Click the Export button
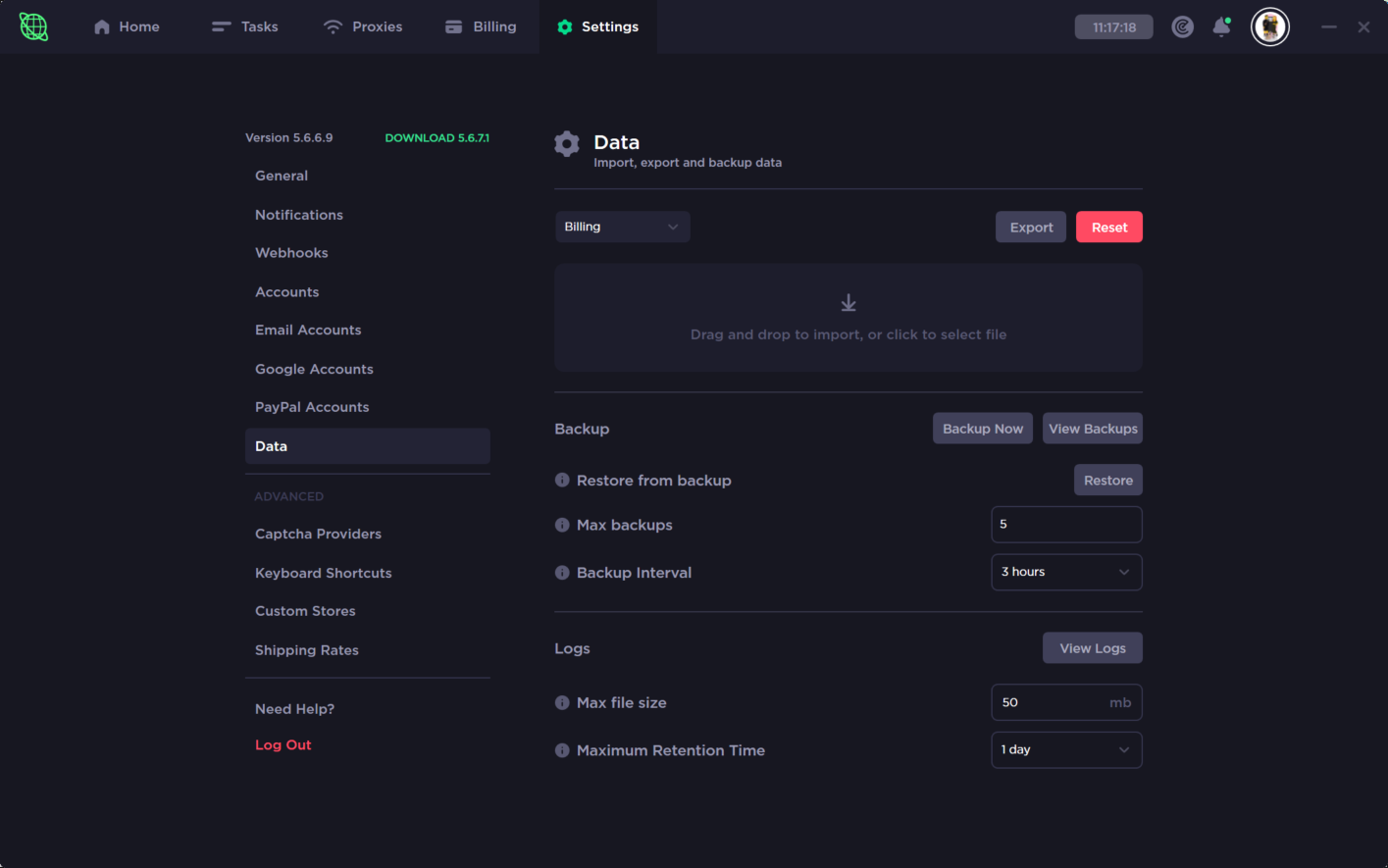This screenshot has height=868, width=1388. [x=1031, y=227]
